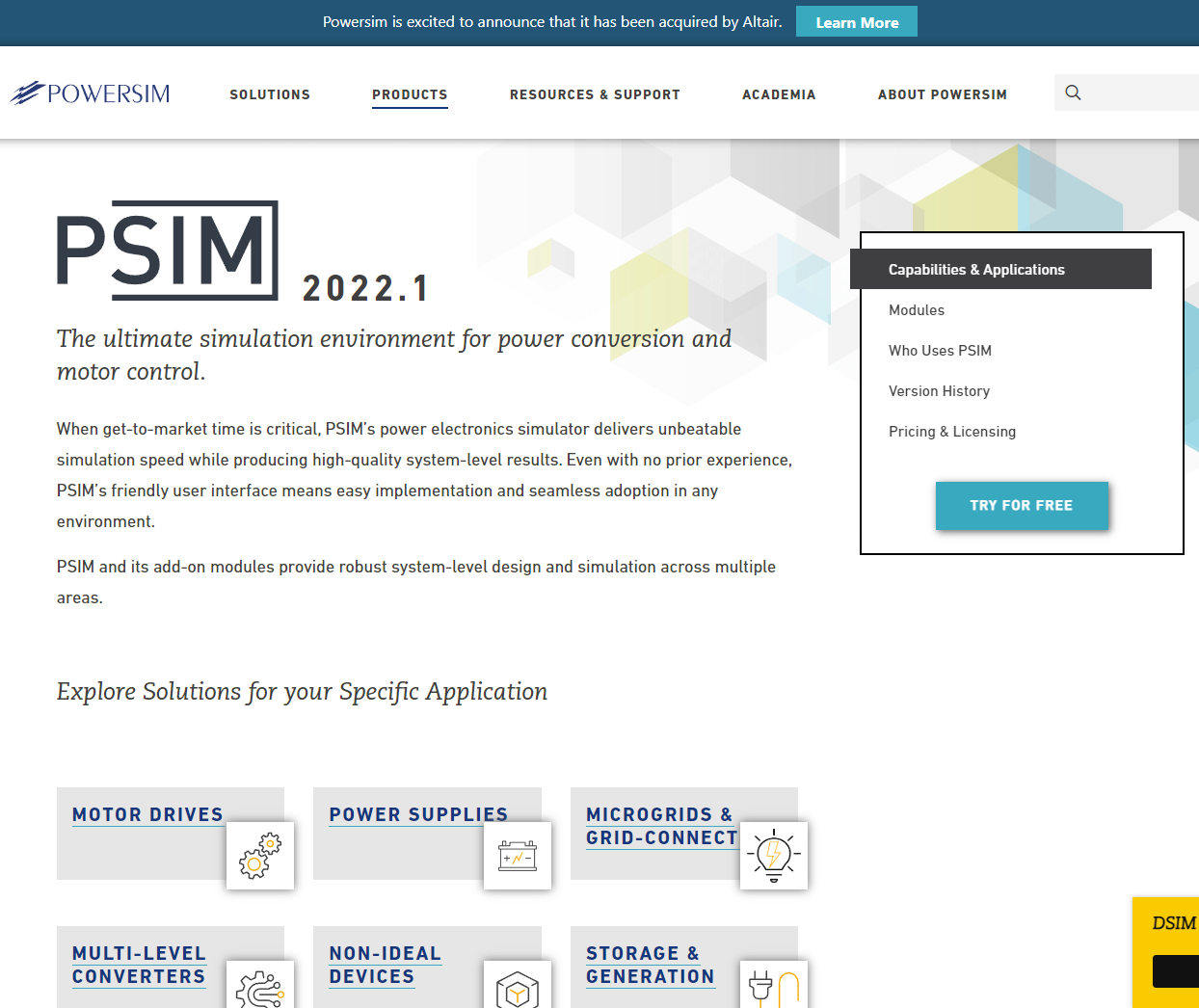Open the Solutions menu
The image size is (1199, 1008).
[270, 94]
